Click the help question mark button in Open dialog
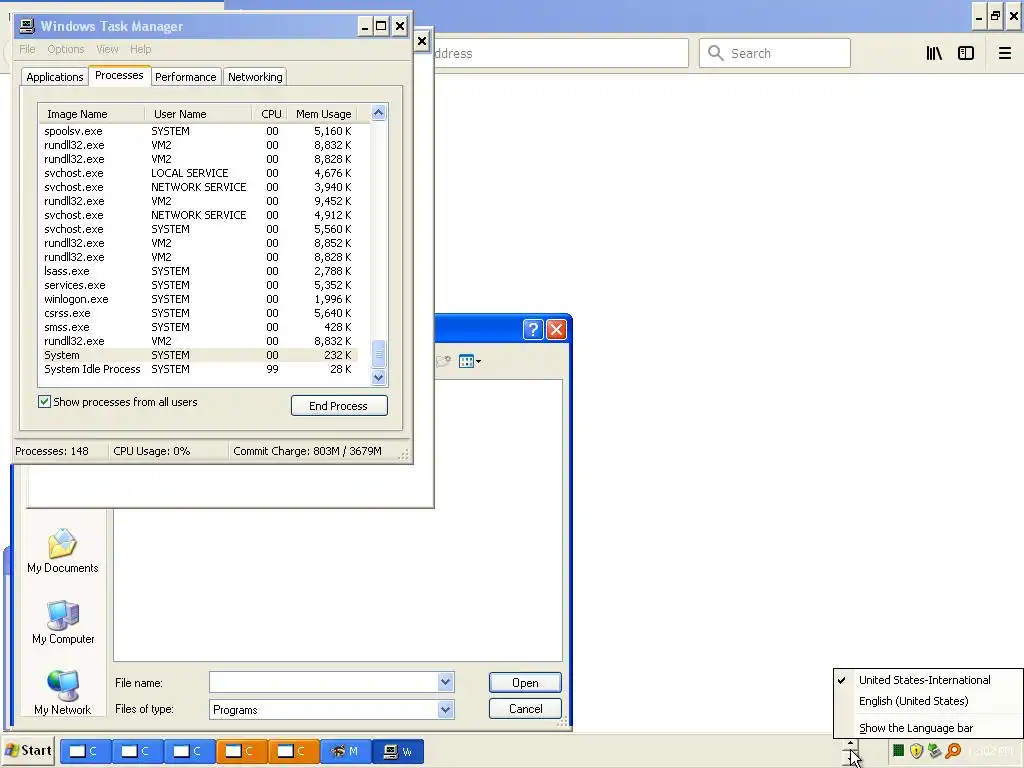1024x768 pixels. [533, 329]
